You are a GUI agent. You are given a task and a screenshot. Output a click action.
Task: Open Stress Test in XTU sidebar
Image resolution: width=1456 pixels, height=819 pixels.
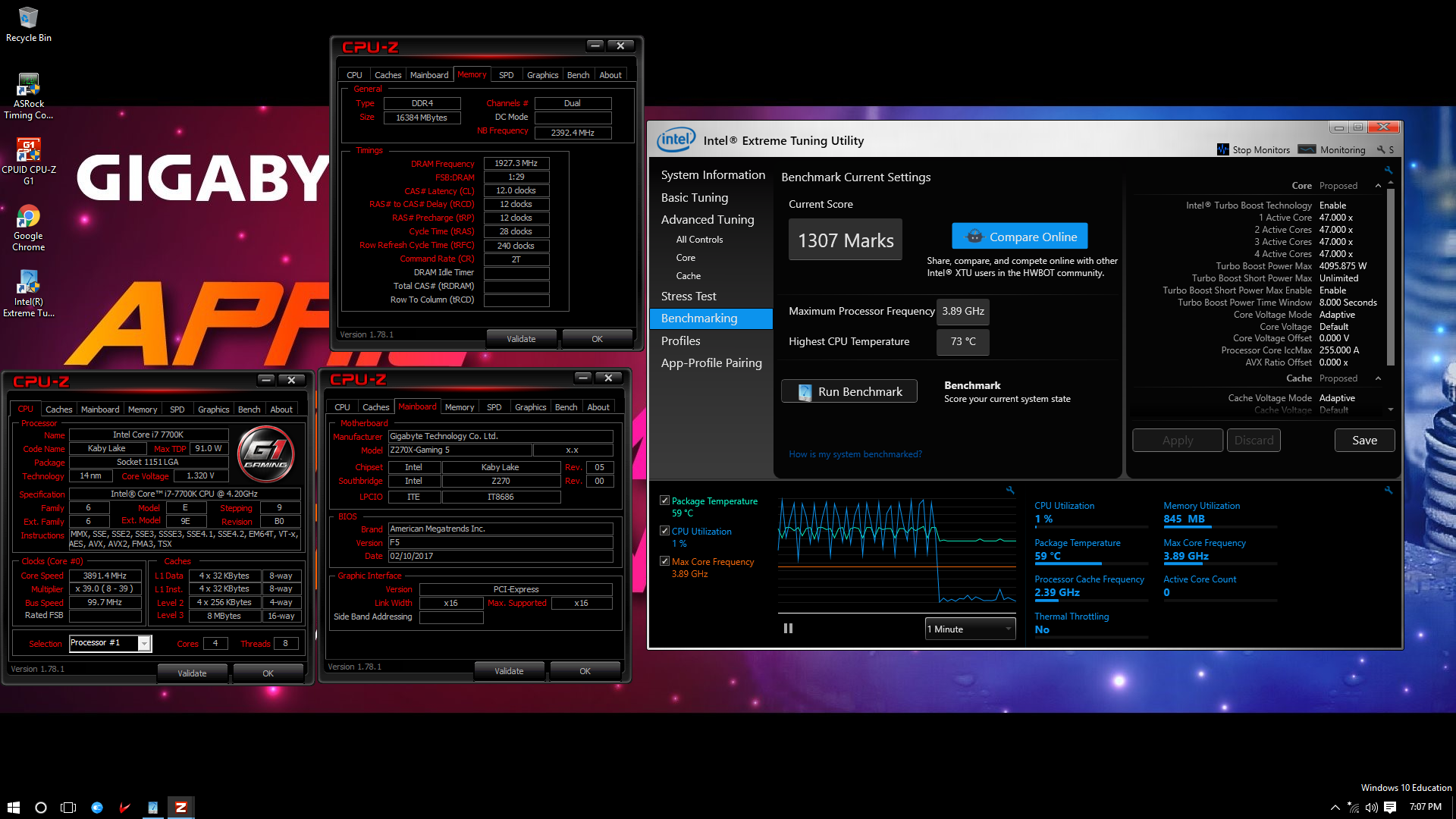[688, 297]
